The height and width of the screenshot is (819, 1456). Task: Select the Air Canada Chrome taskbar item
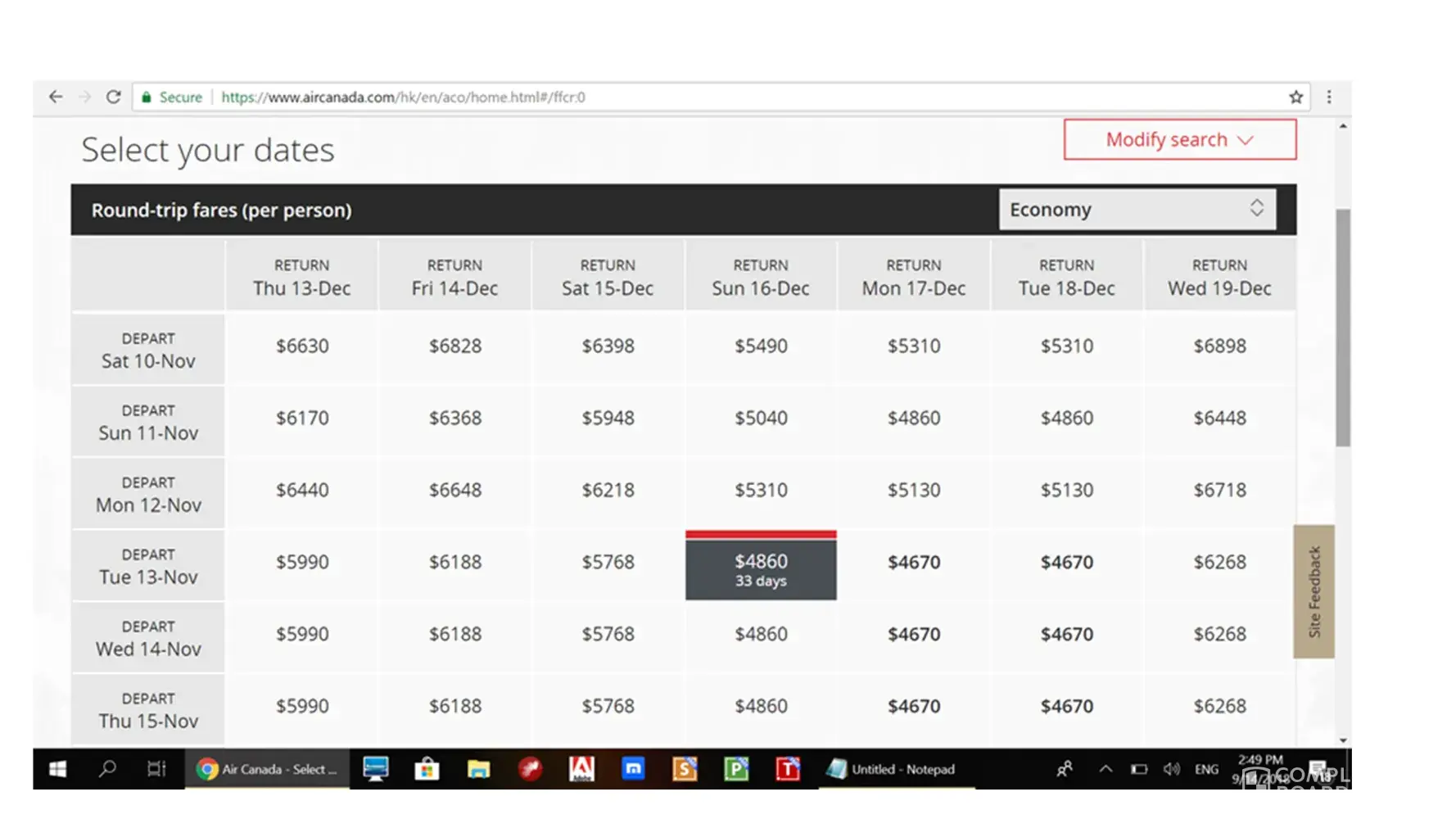(268, 769)
